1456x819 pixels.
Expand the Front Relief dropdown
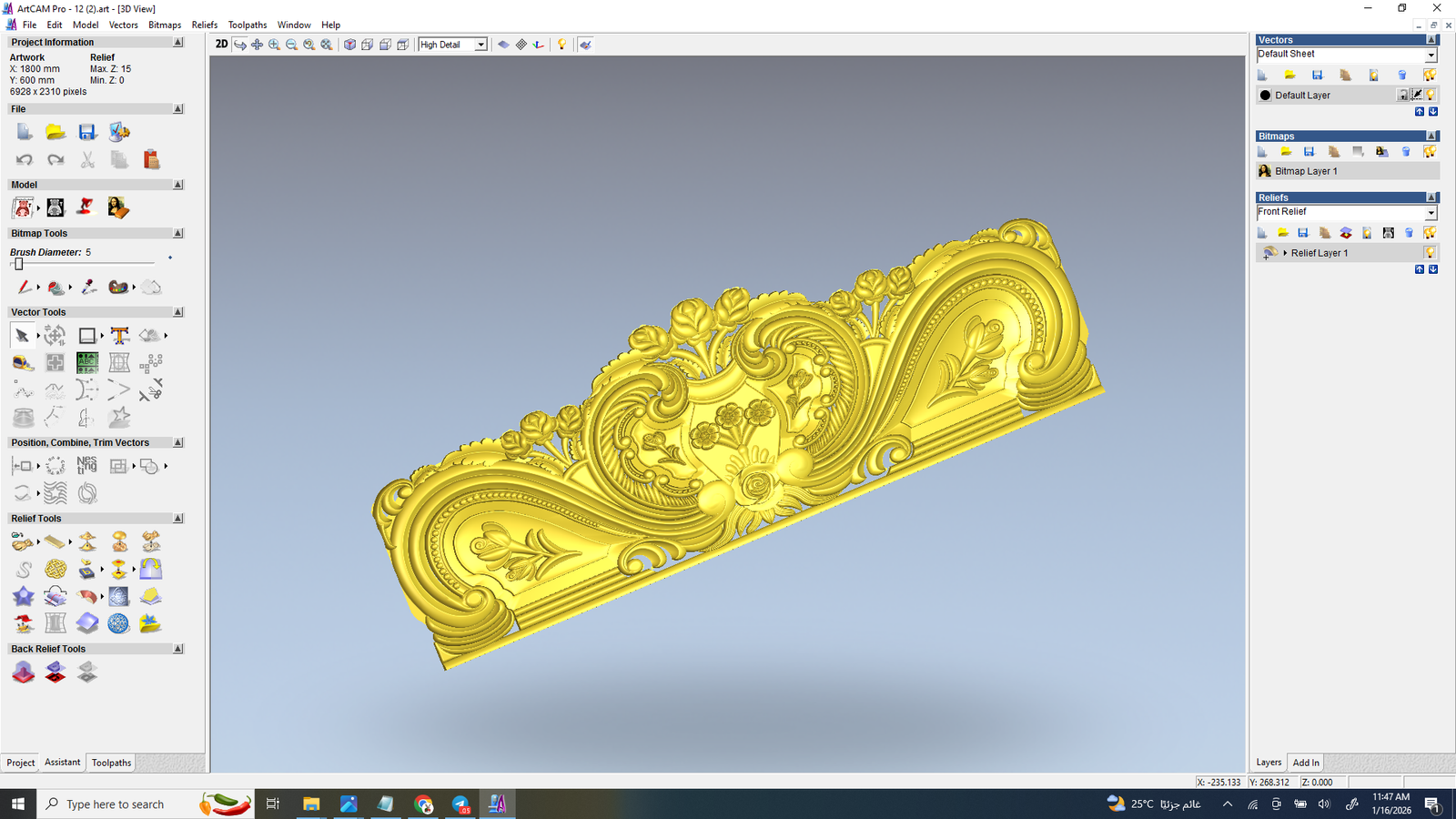tap(1431, 213)
